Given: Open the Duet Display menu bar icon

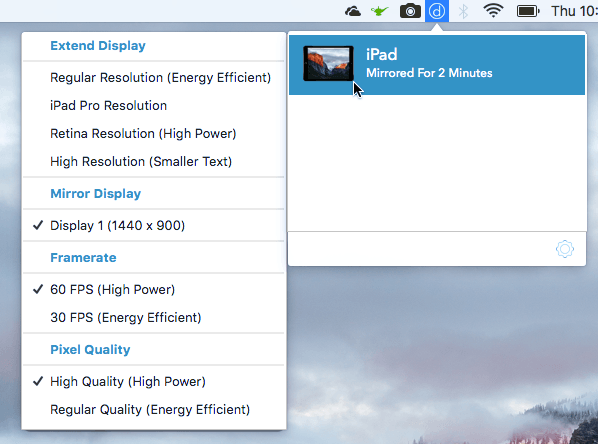Looking at the screenshot, I should [437, 11].
